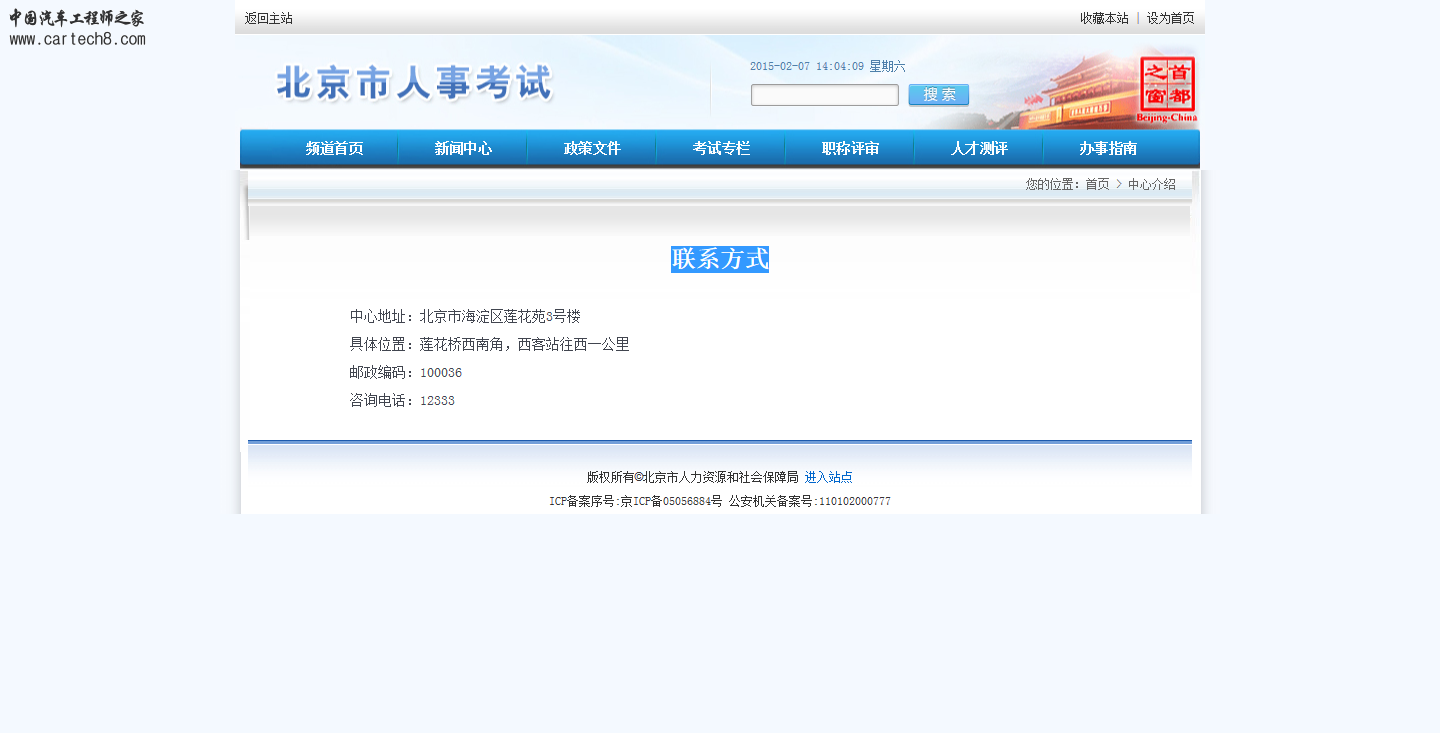Click the 北京市人事考试 site logo
The width and height of the screenshot is (1440, 733).
click(x=414, y=84)
